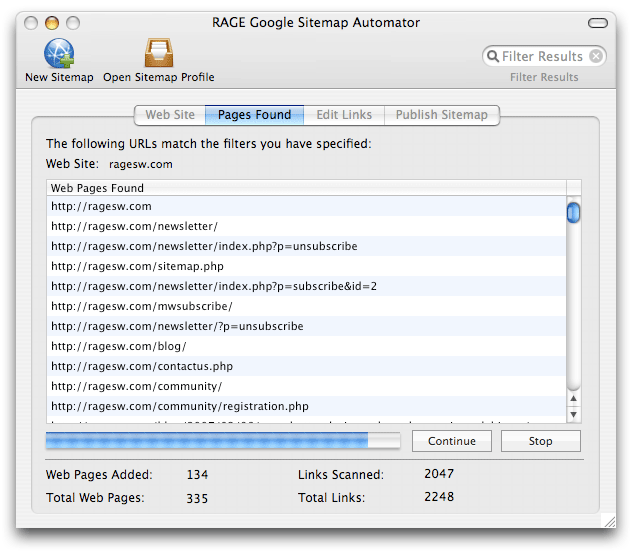Select the ragesw.com/sitemap.php row
Screen dimensions: 633x557
click(306, 266)
